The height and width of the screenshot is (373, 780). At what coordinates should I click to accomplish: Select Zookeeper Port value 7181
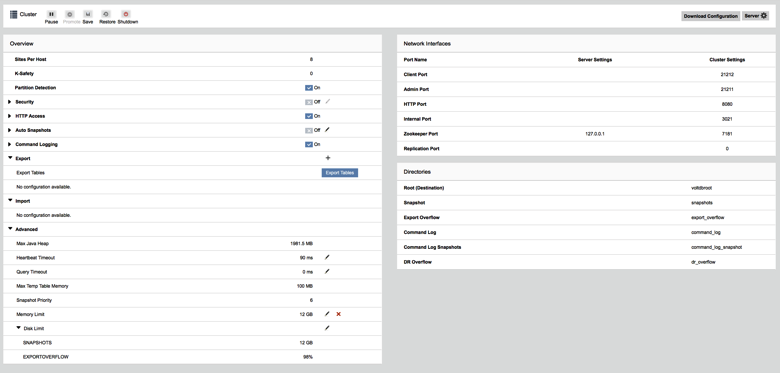(x=727, y=134)
